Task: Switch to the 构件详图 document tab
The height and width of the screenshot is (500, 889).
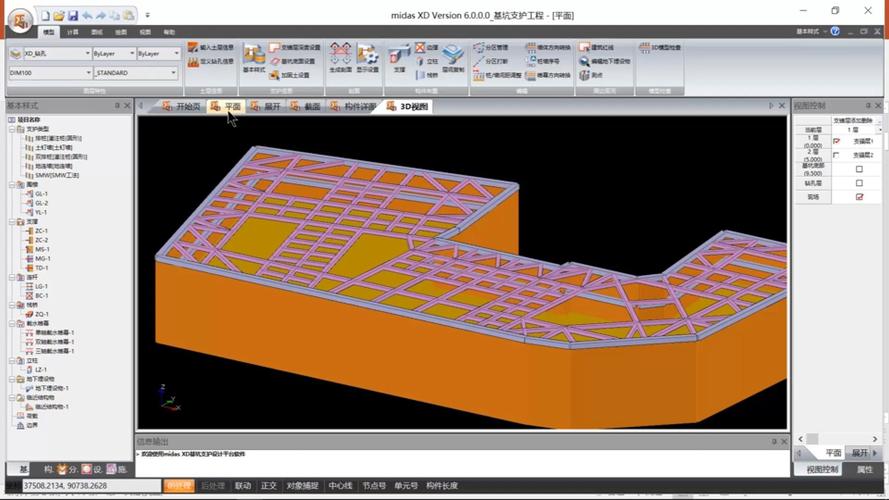Action: 353,107
